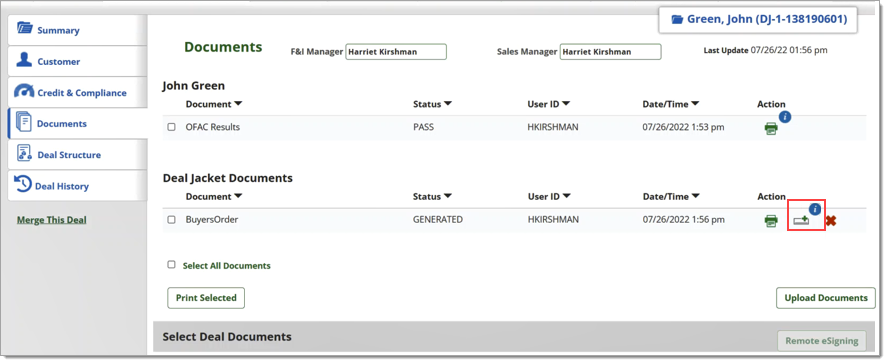Viewport: 887px width, 363px height.
Task: Click the F&I Manager field
Action: click(x=396, y=51)
